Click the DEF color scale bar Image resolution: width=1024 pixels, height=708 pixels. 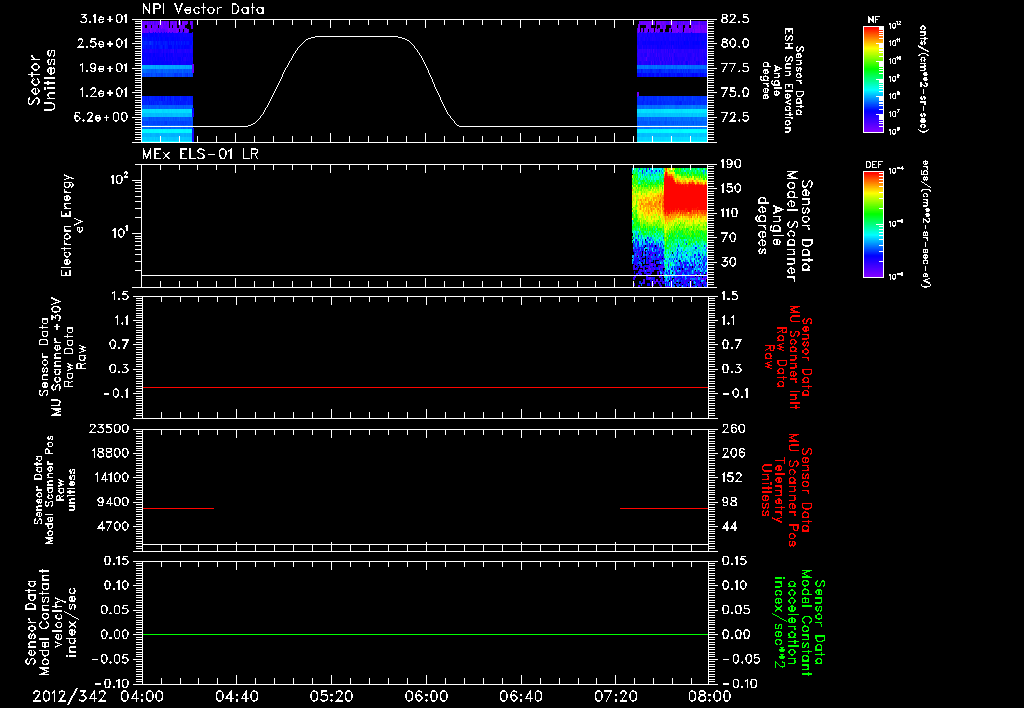coord(874,223)
